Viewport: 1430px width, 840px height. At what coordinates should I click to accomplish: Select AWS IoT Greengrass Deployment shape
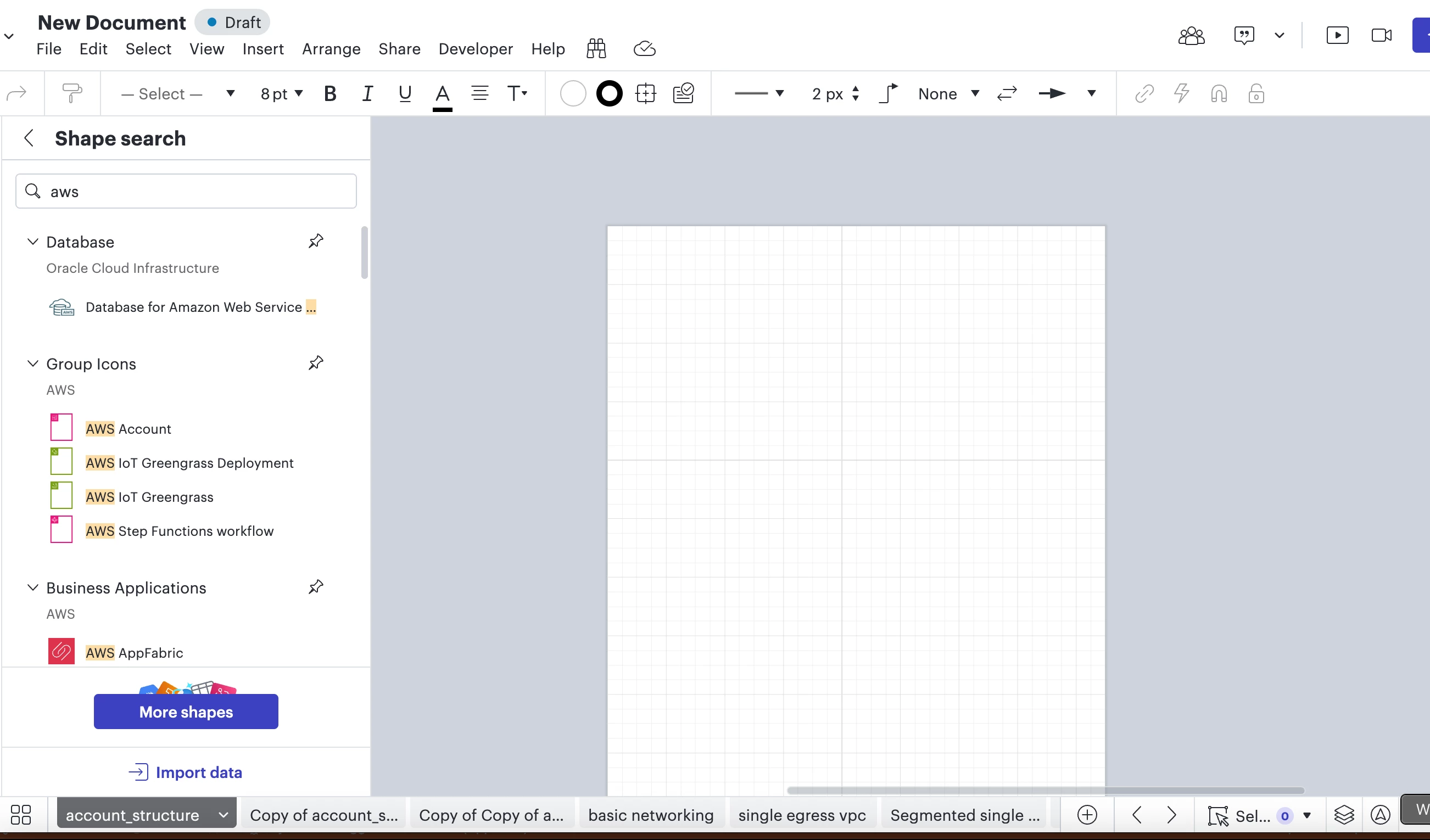point(171,462)
